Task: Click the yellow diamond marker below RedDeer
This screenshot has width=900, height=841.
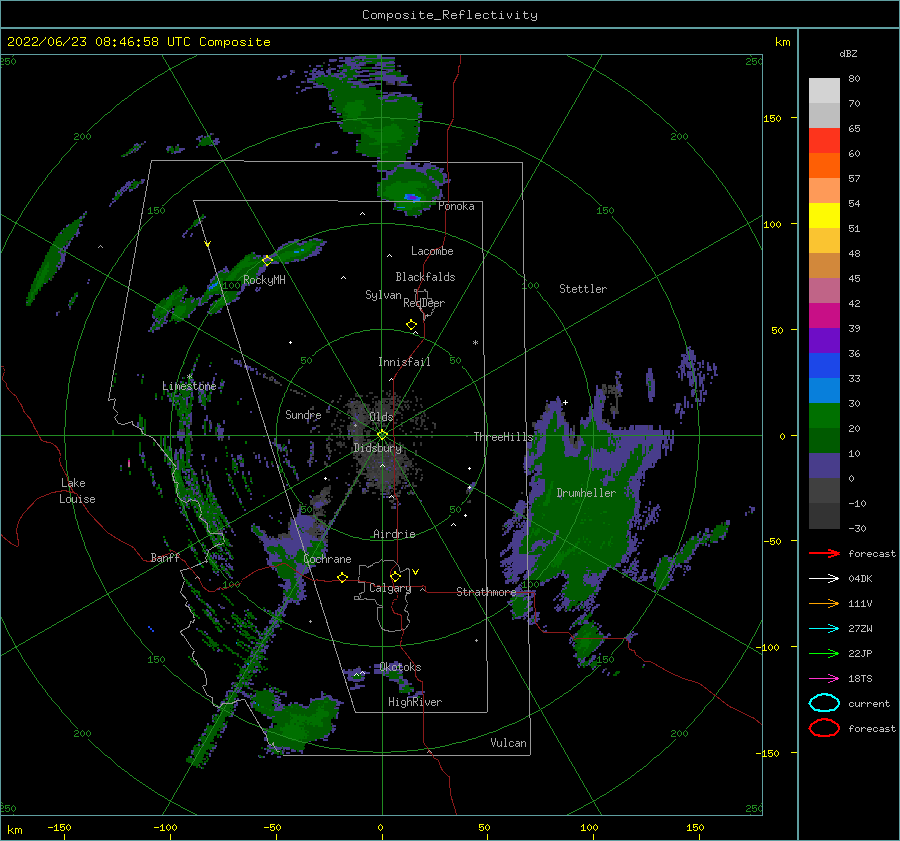Action: 411,325
